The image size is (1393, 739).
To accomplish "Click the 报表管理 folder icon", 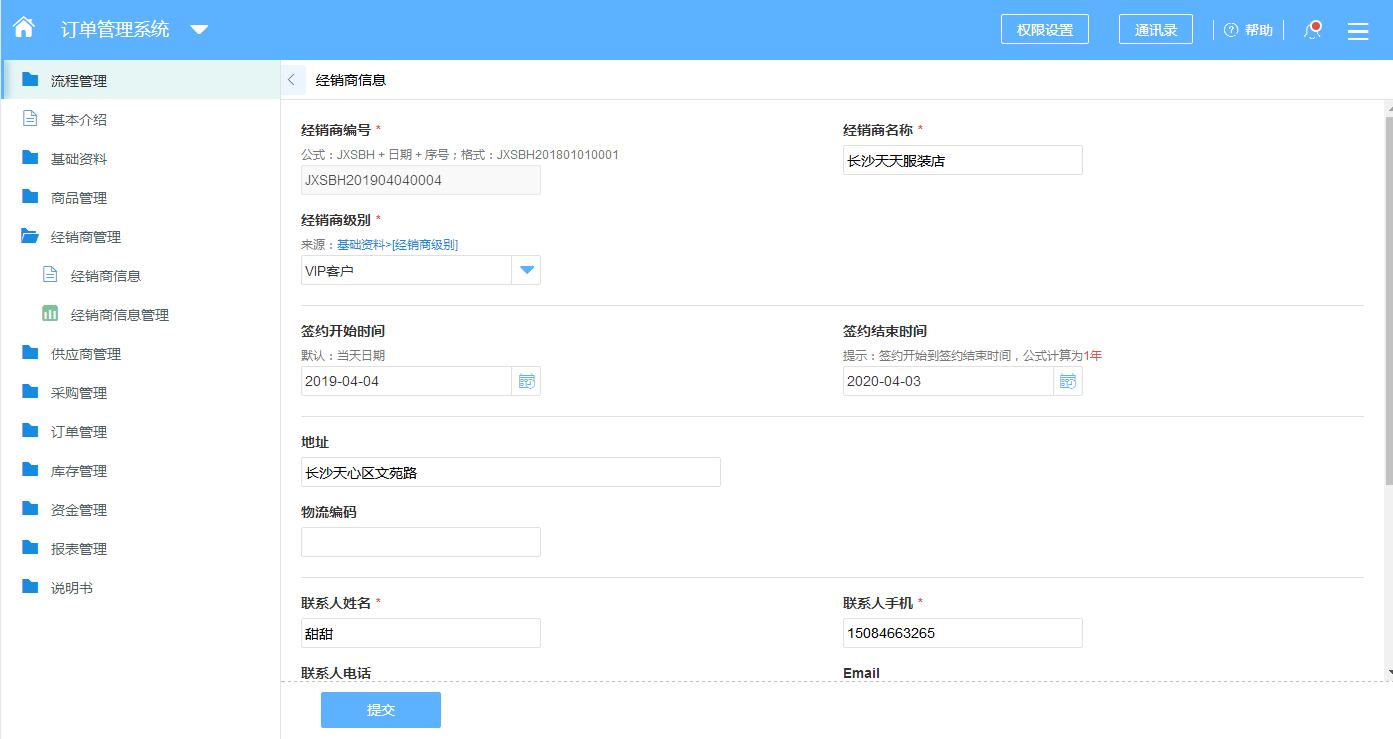I will 30,548.
